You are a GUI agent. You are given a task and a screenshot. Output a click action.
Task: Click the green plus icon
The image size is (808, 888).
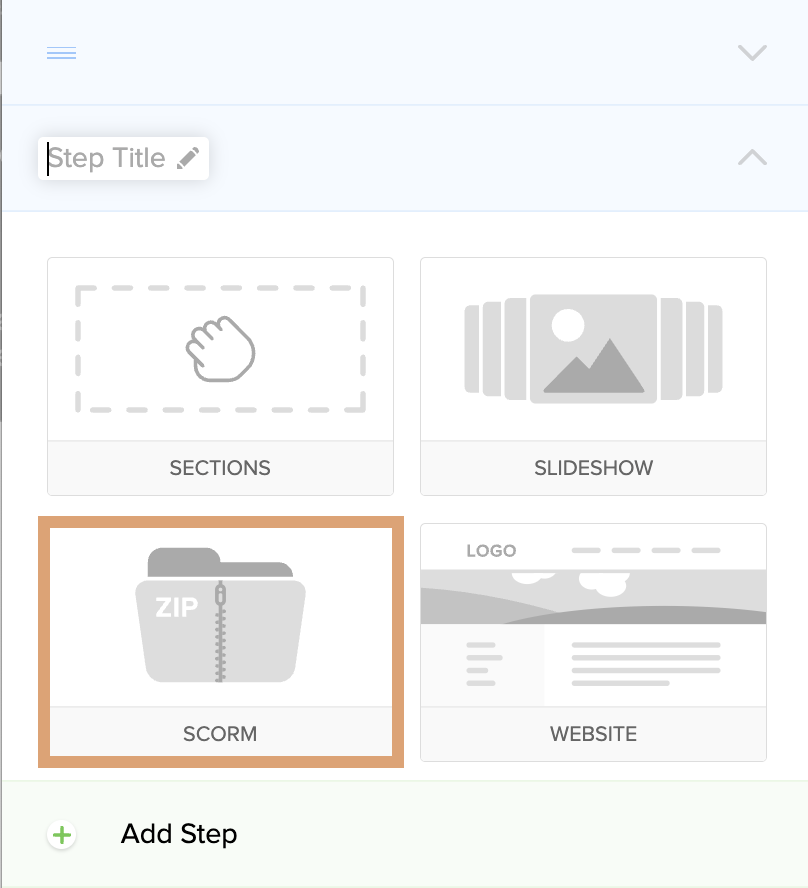click(x=62, y=835)
